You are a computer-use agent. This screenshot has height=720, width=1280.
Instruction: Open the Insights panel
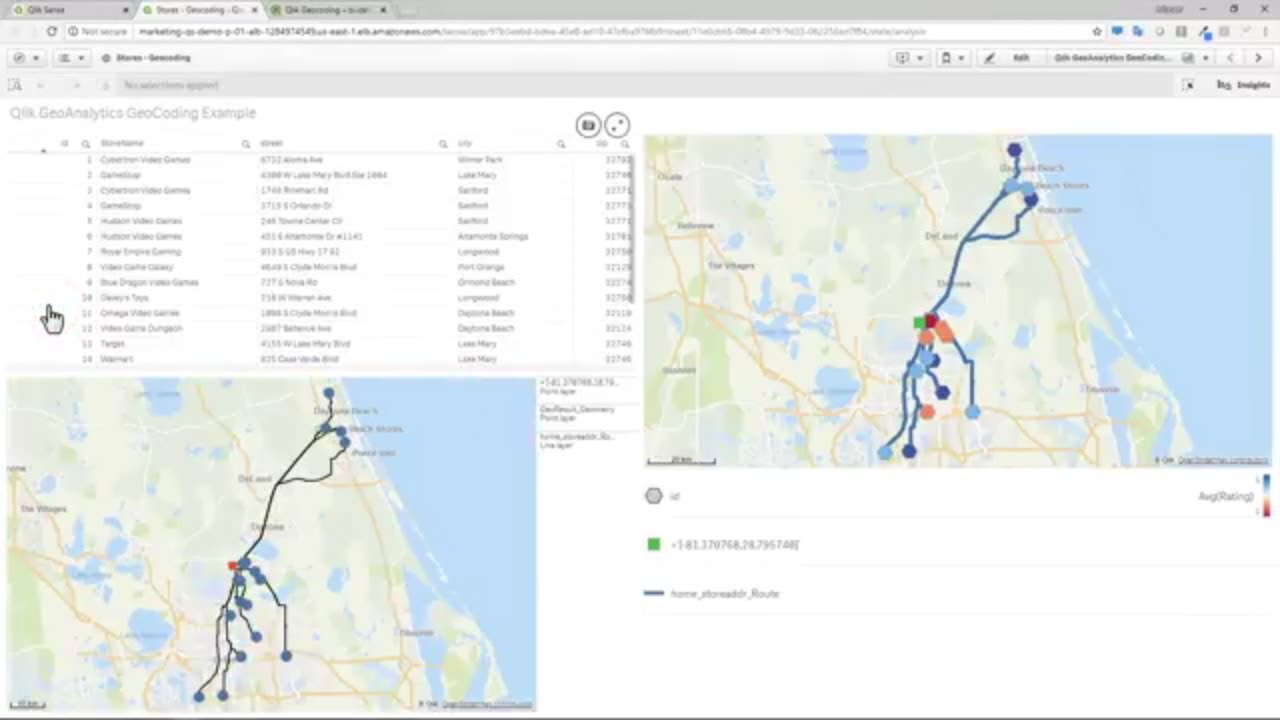(1243, 85)
